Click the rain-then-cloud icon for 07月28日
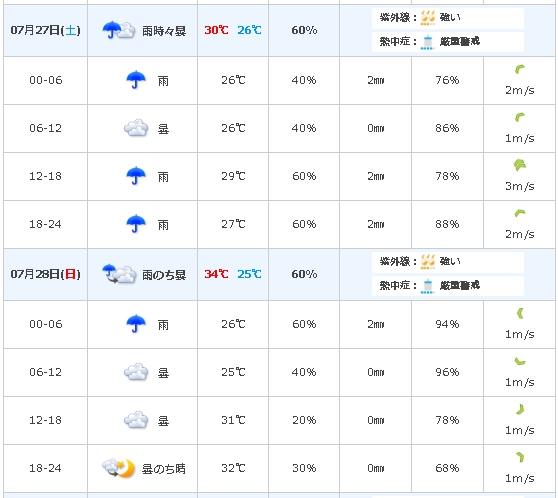The image size is (558, 498). pos(119,274)
